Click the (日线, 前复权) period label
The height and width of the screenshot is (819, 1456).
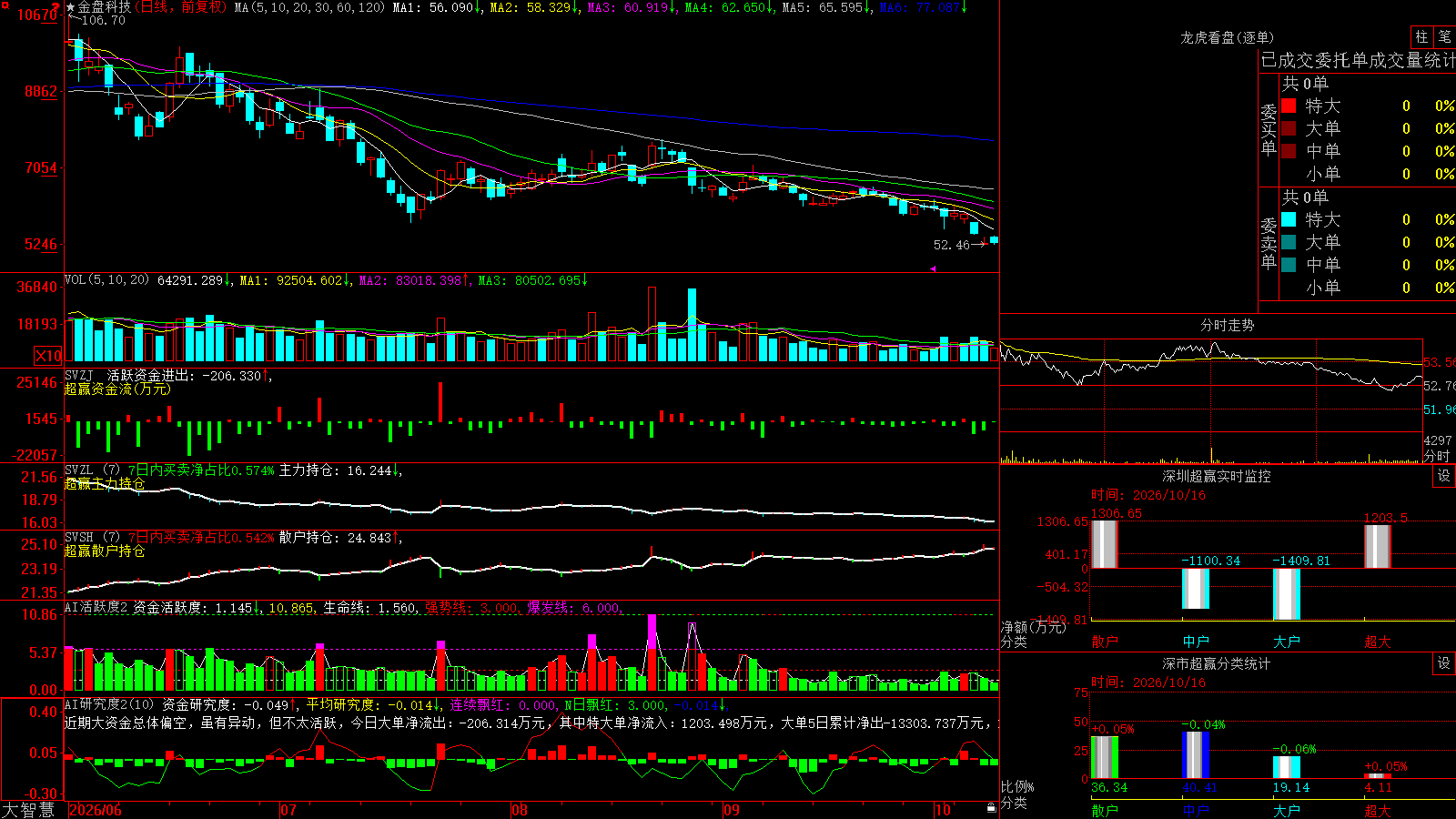pos(181,7)
